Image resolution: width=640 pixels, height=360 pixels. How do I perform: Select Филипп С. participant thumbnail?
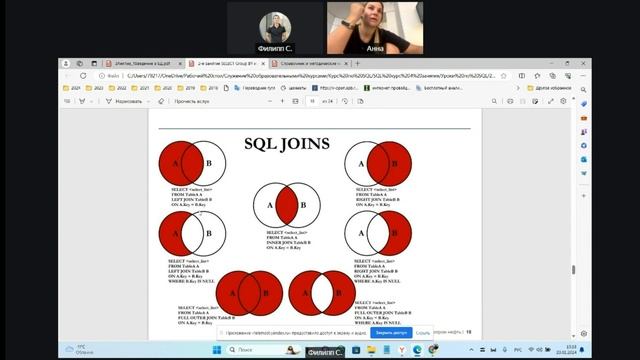[x=275, y=28]
